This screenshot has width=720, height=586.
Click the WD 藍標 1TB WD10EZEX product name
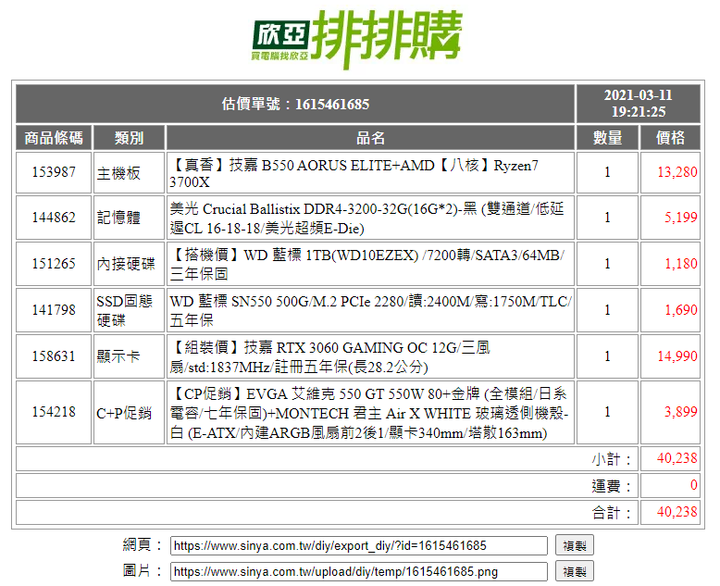[x=367, y=264]
